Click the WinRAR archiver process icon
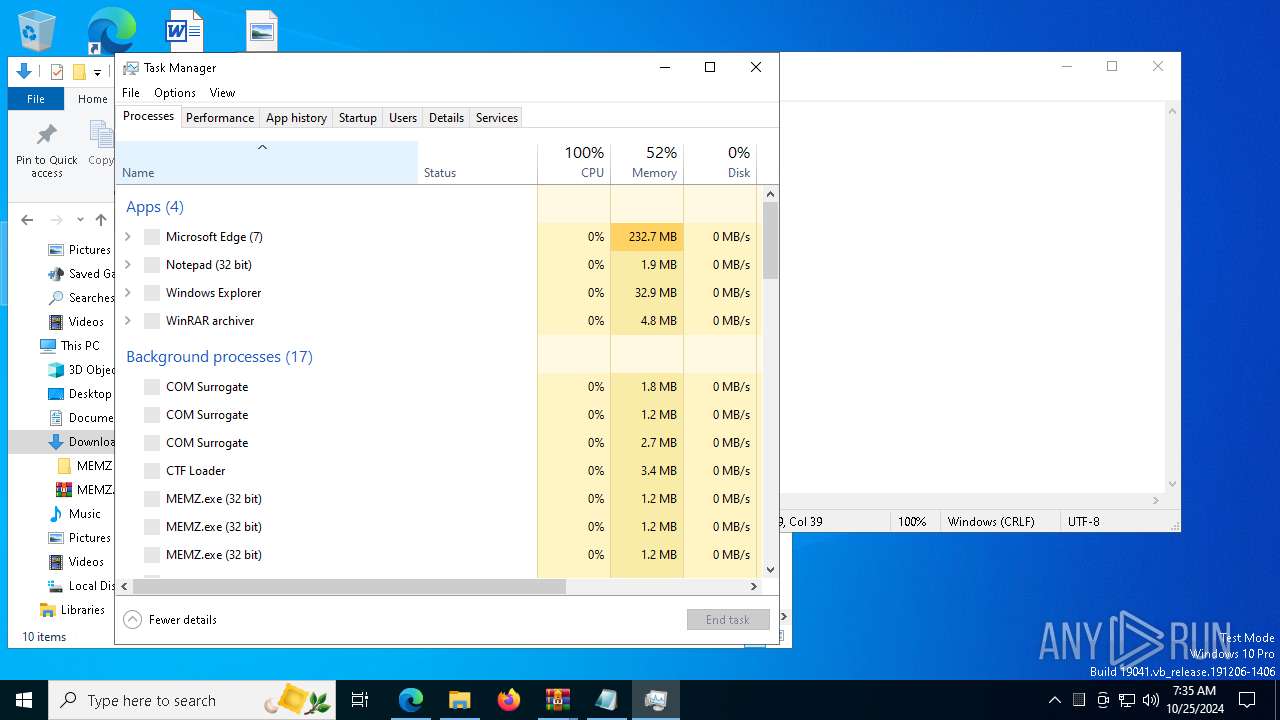1280x720 pixels. coord(152,321)
